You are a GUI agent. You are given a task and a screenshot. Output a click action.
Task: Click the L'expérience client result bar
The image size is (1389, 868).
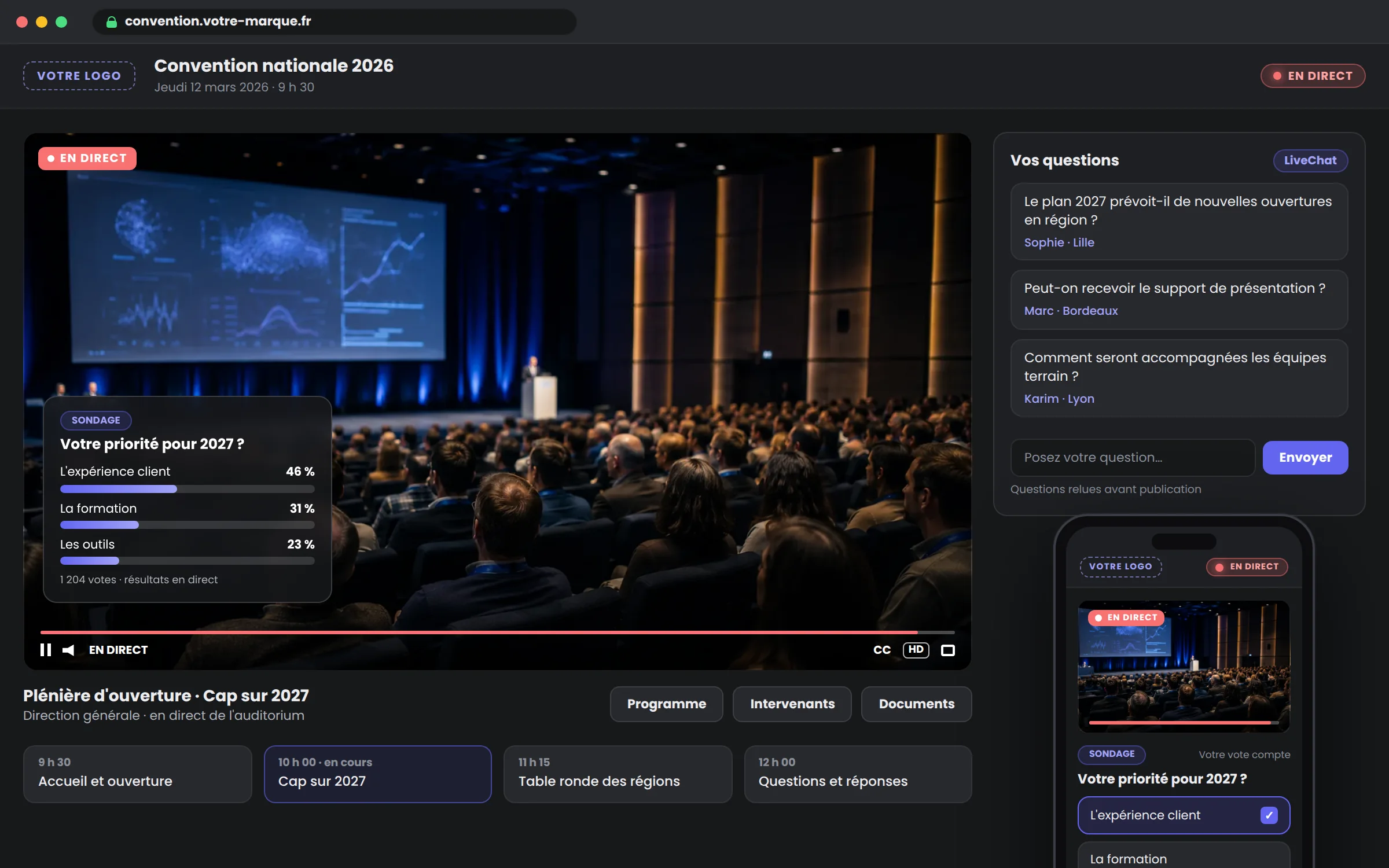187,489
